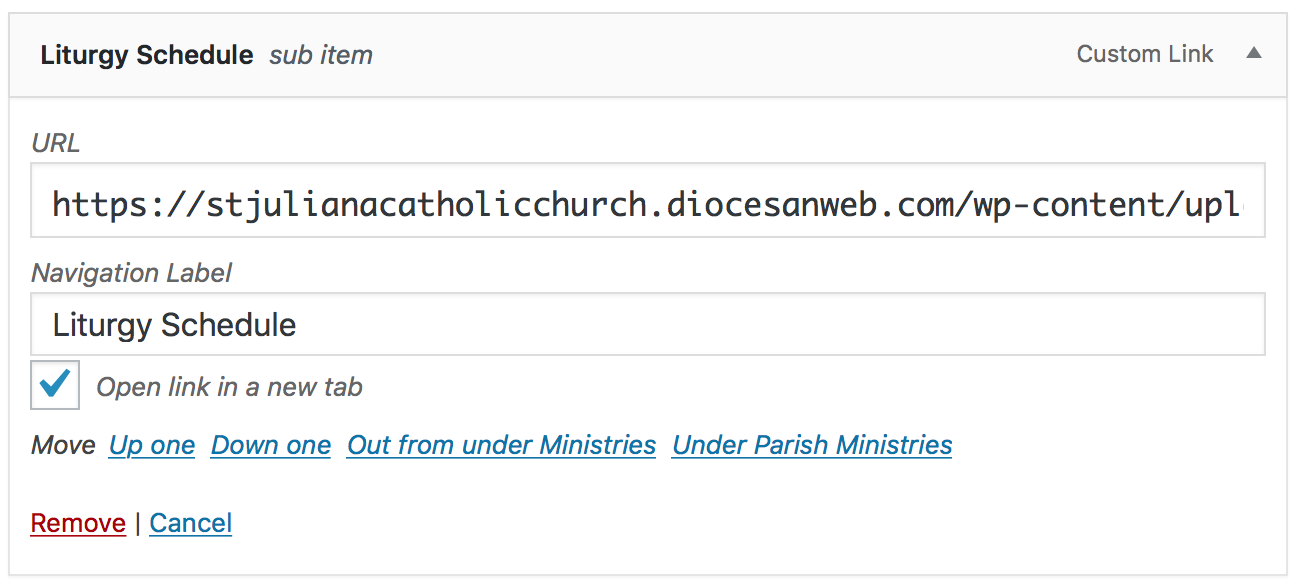Click the italic "sub item" header text

click(x=321, y=55)
